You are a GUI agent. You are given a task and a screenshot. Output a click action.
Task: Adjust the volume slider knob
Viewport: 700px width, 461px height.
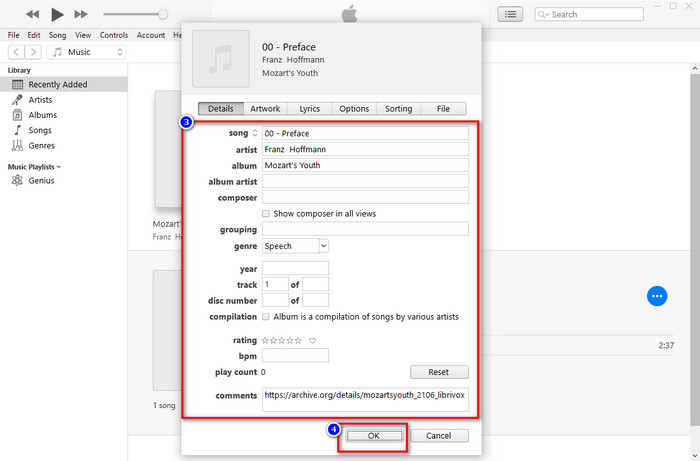[163, 14]
